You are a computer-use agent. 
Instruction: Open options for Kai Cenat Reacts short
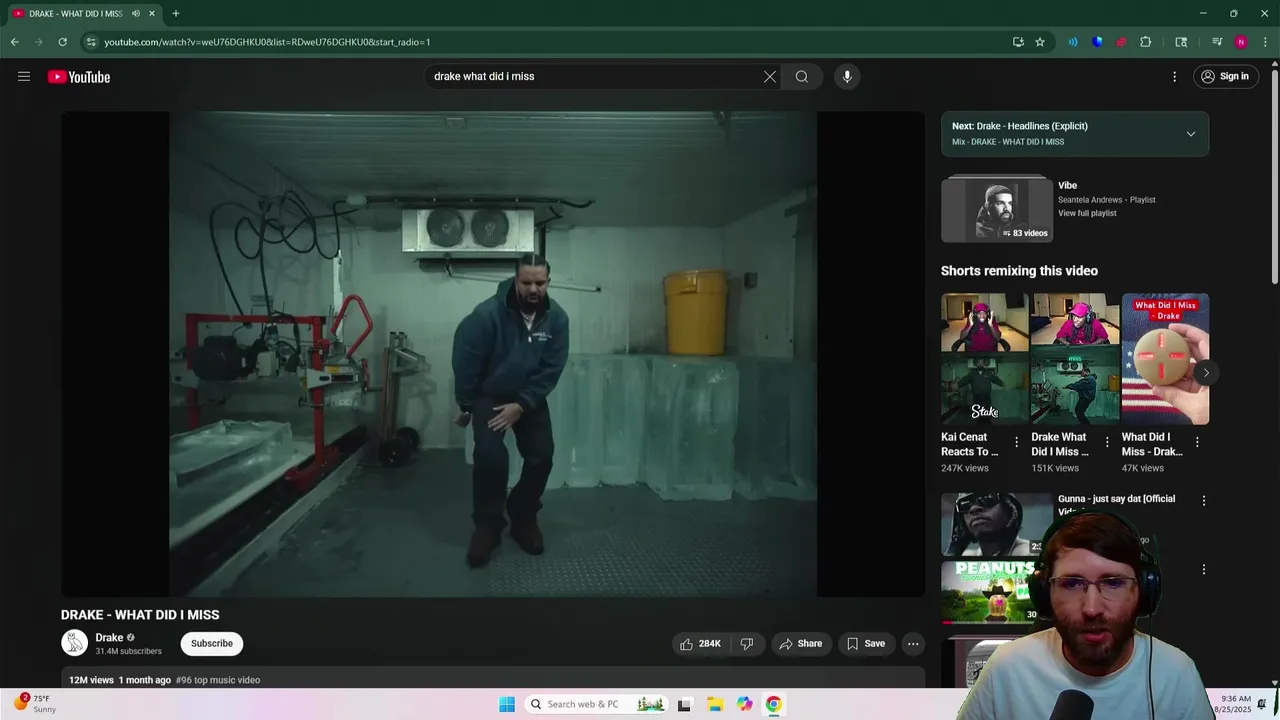click(1016, 442)
